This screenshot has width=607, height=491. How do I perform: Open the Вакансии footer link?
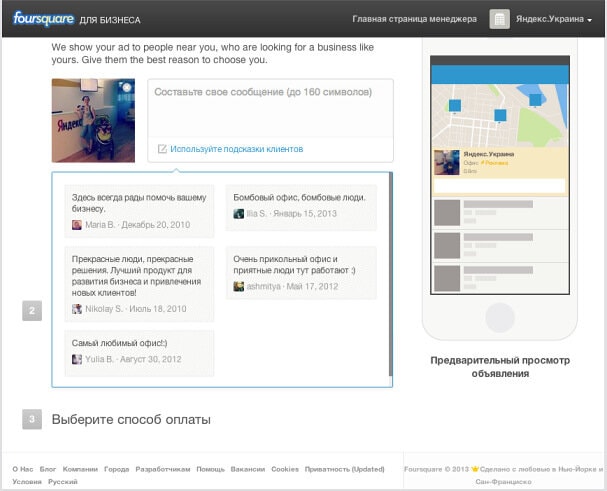point(248,468)
